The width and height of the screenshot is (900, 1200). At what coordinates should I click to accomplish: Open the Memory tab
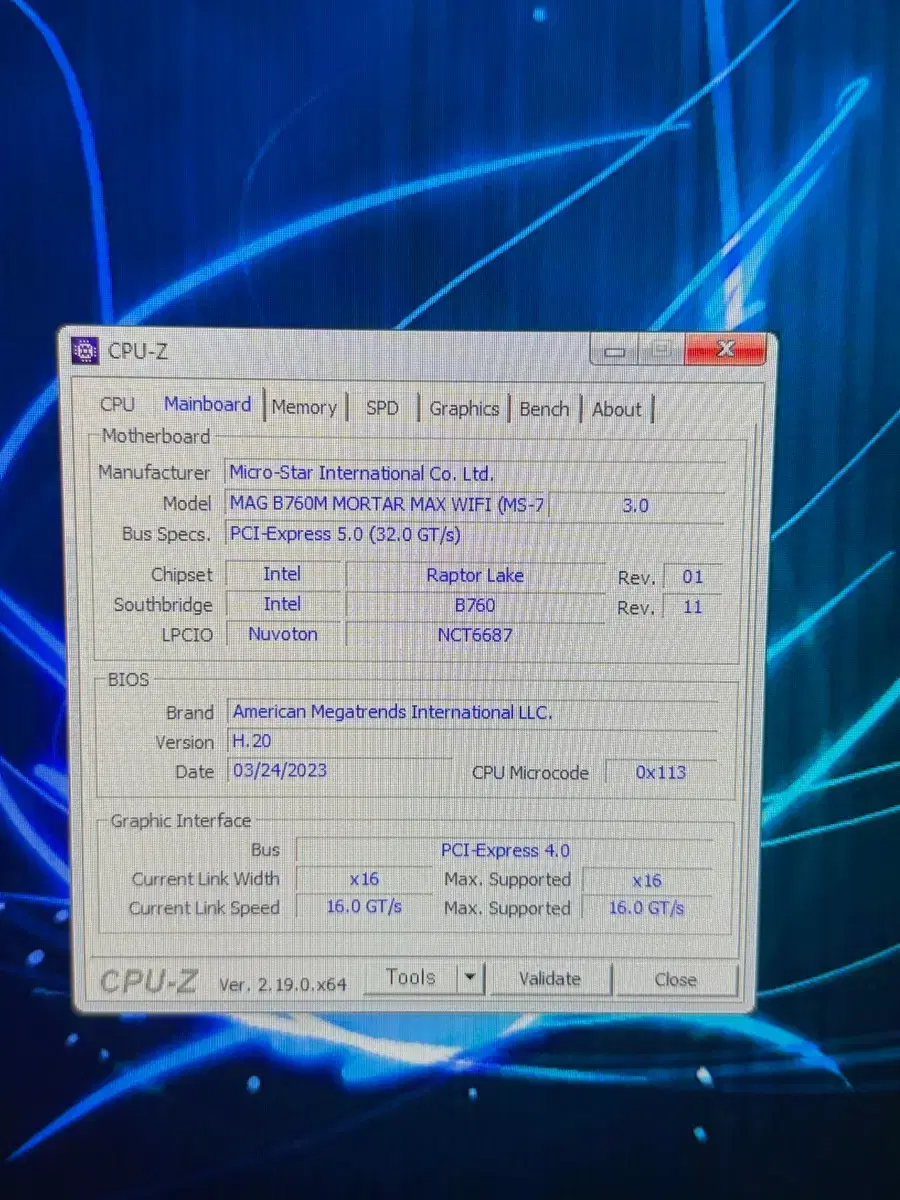(304, 407)
